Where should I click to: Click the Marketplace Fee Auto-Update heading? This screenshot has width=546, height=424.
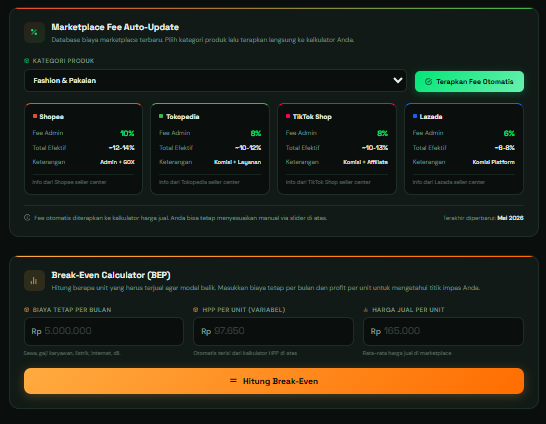pos(115,27)
